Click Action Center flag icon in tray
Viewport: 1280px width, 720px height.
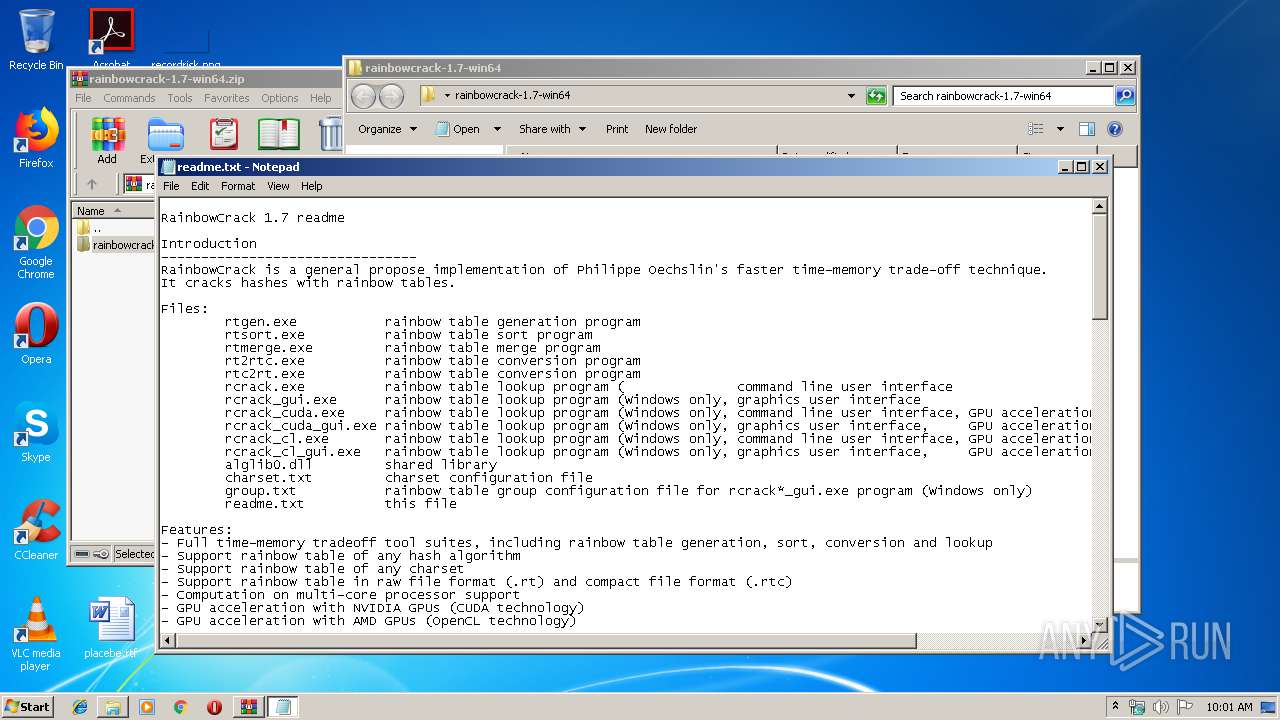(1185, 707)
